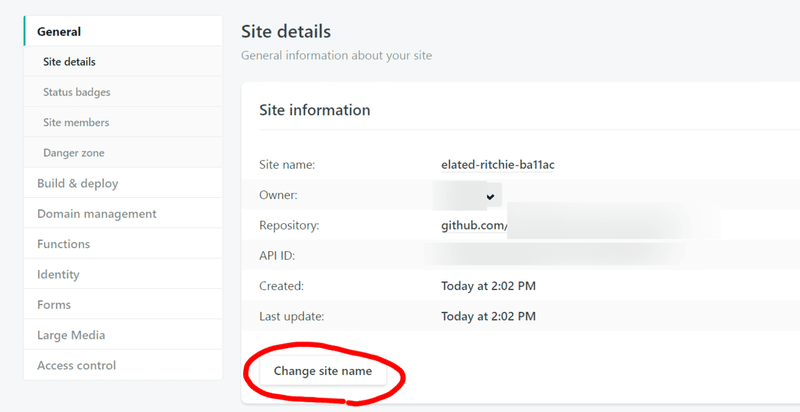Image resolution: width=800 pixels, height=412 pixels.
Task: Select Site details in the sidebar
Action: [70, 62]
